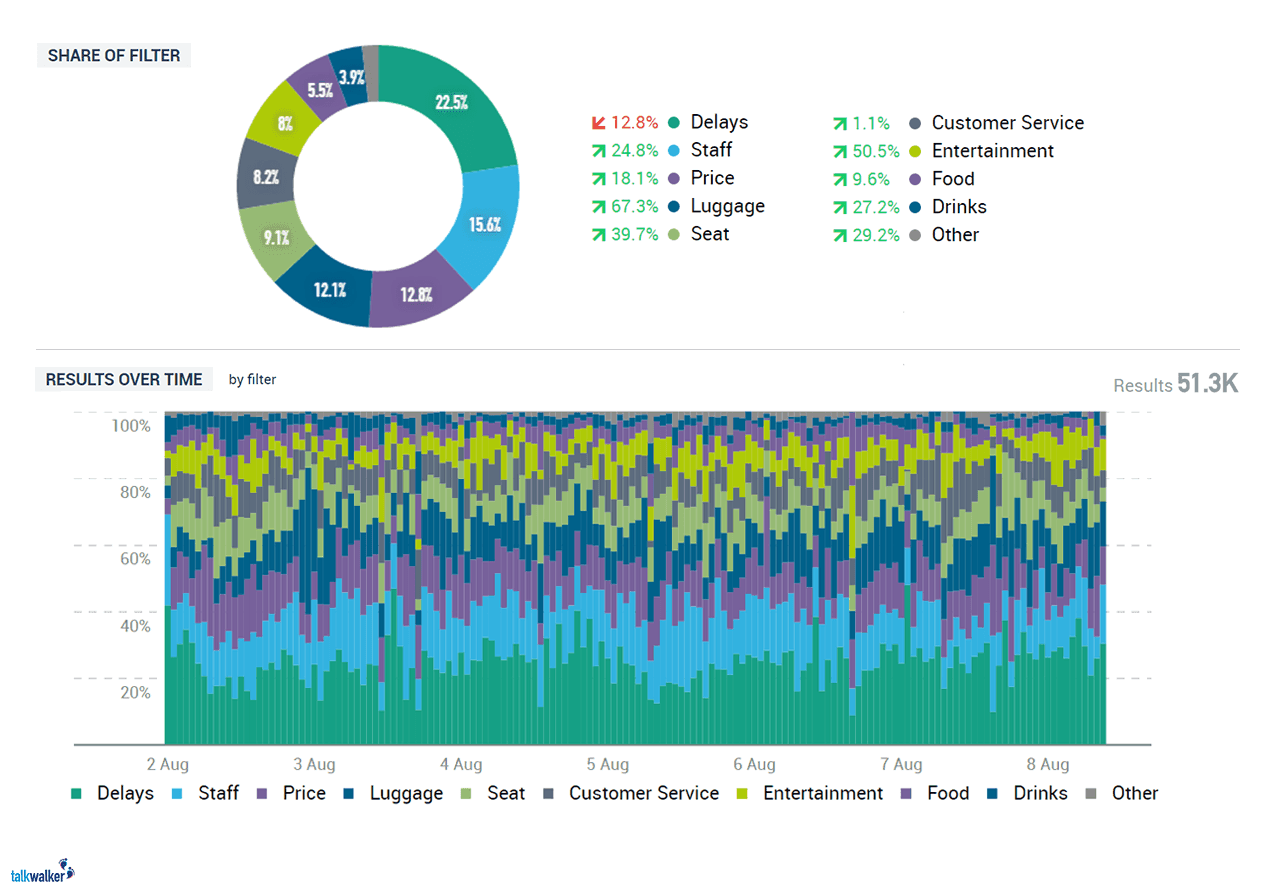
Task: Select the RESULTS OVER TIME panel header
Action: pyautogui.click(x=123, y=379)
